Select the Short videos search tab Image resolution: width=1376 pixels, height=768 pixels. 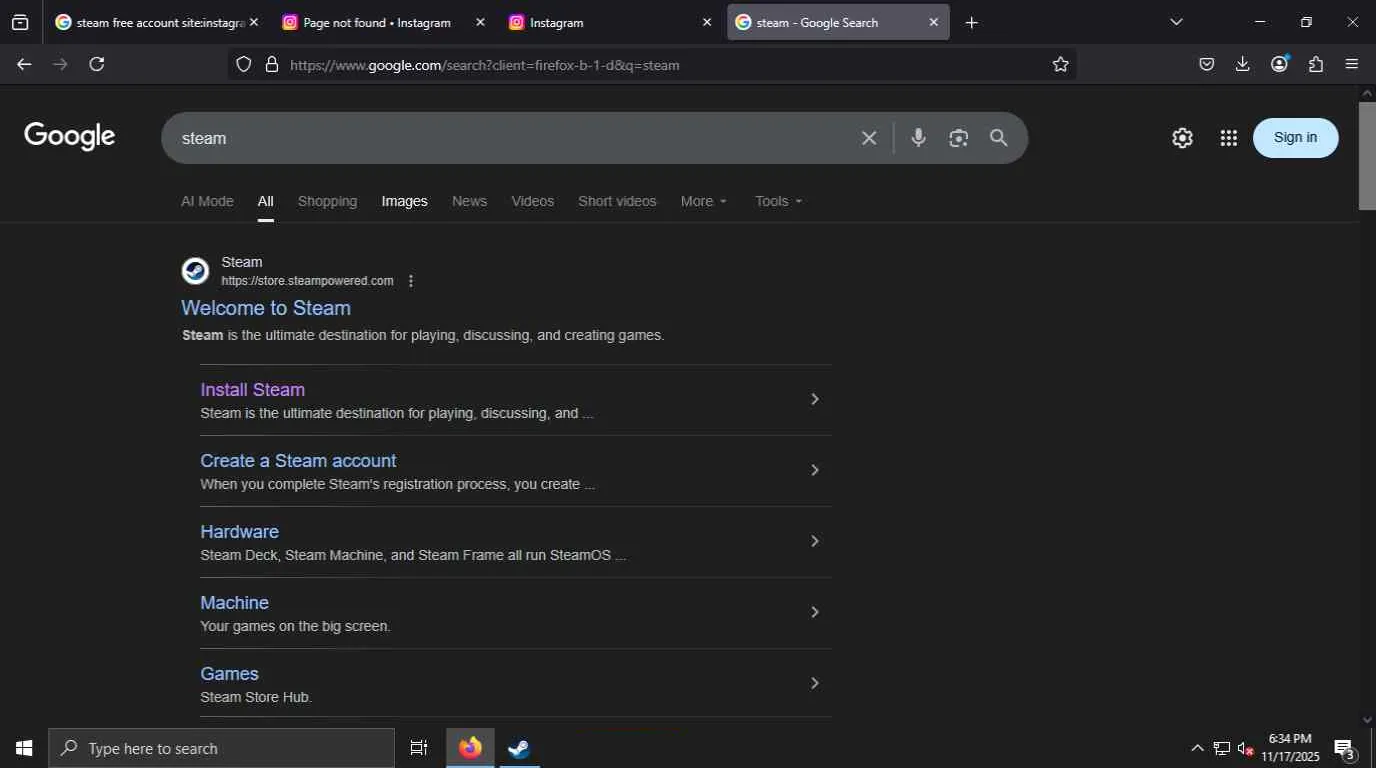pos(617,201)
